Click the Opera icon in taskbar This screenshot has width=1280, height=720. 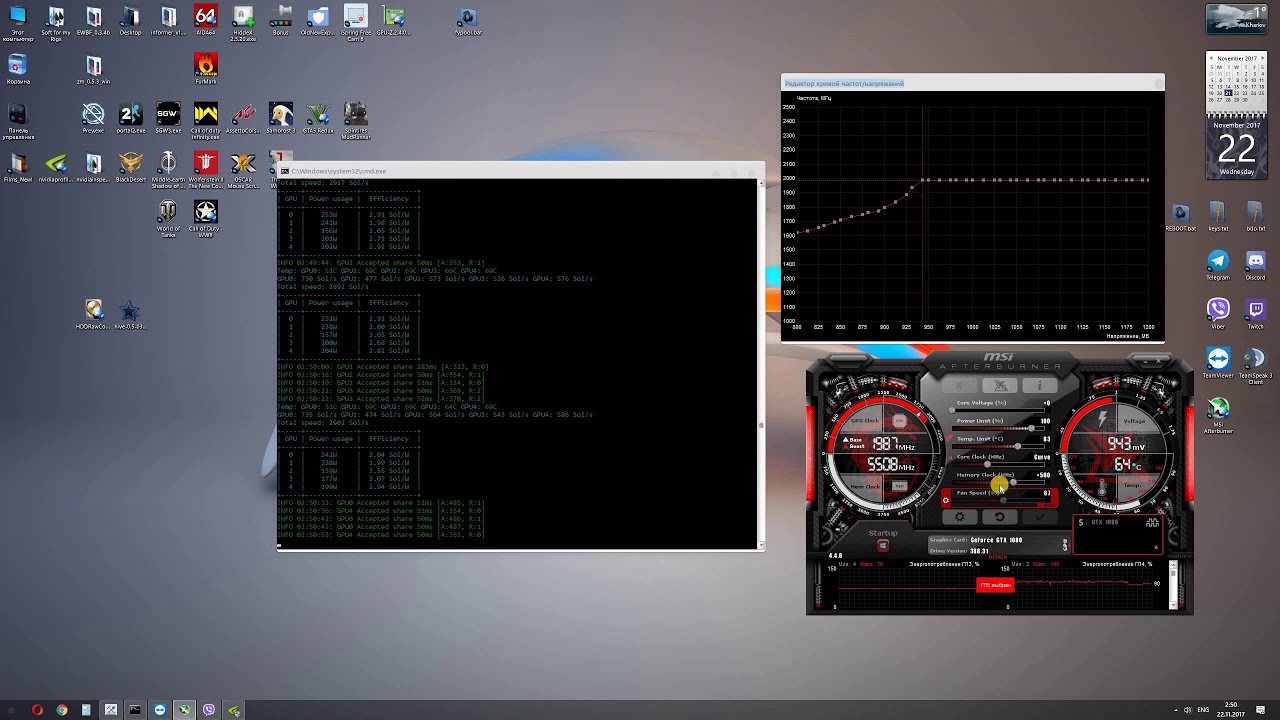point(37,710)
